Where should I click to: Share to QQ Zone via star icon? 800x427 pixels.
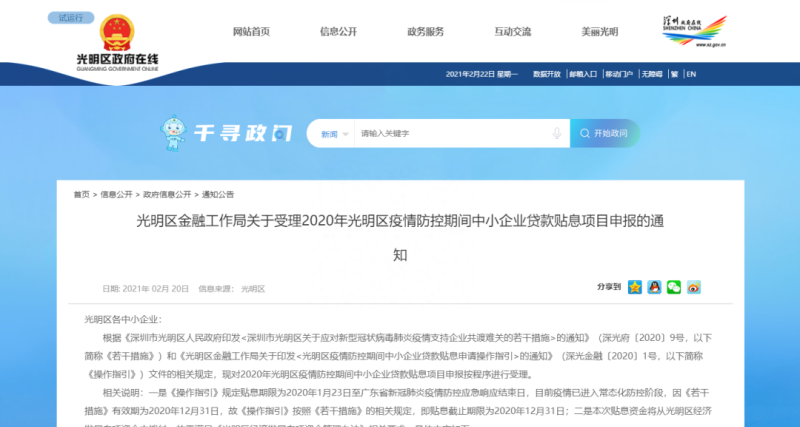(x=635, y=287)
